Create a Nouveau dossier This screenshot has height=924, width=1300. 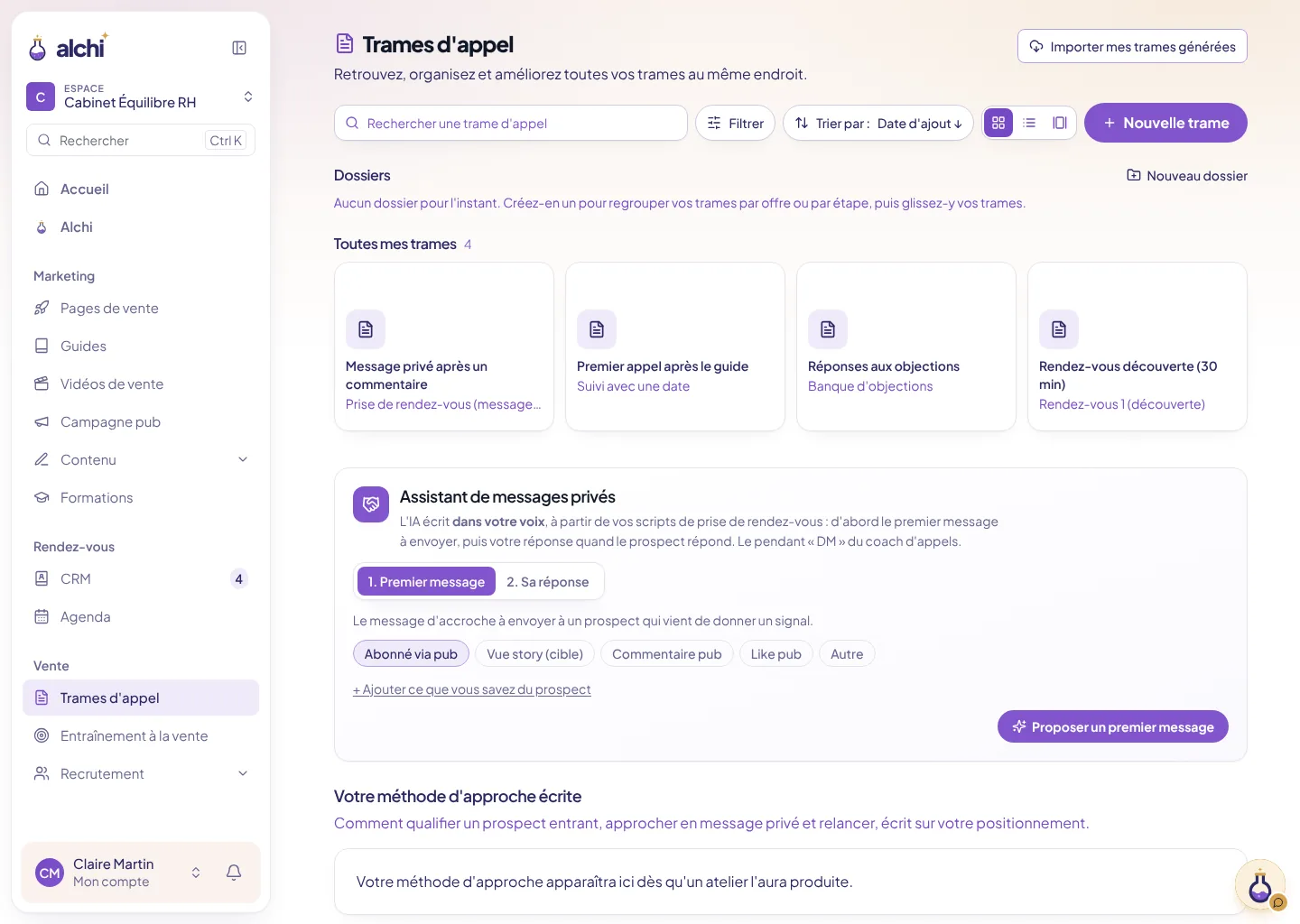click(1187, 175)
